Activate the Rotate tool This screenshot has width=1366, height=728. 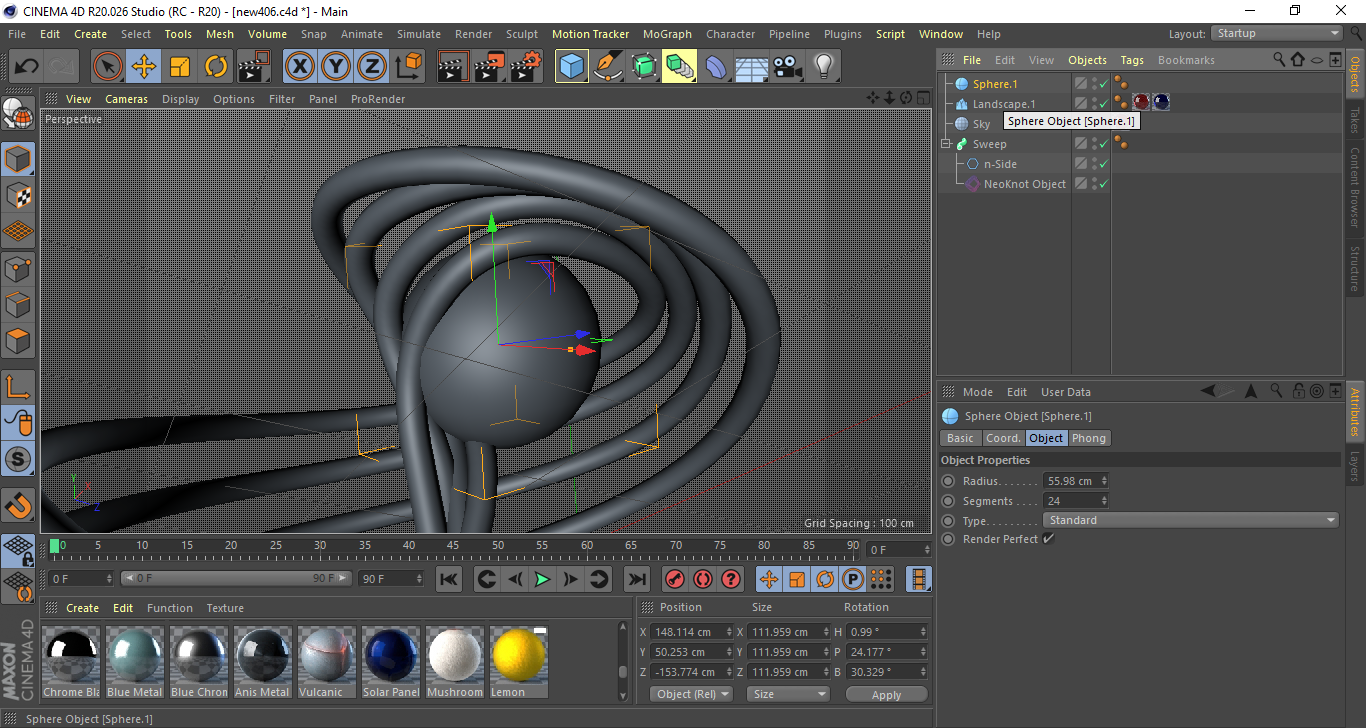[x=216, y=67]
